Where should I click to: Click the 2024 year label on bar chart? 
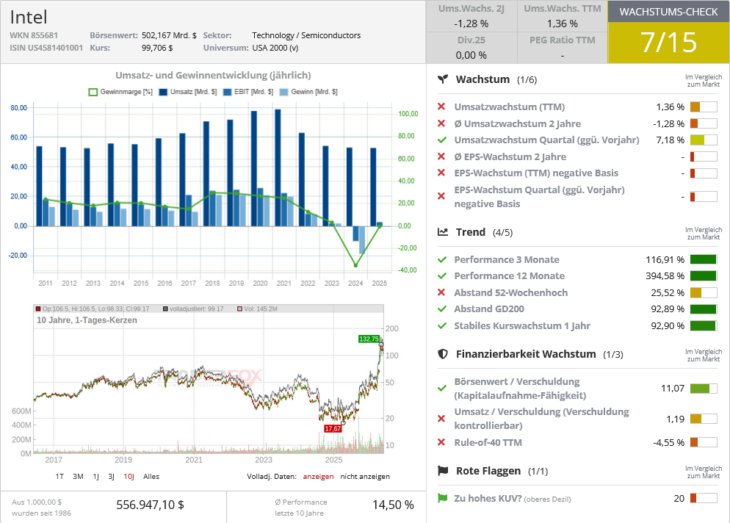coord(355,283)
